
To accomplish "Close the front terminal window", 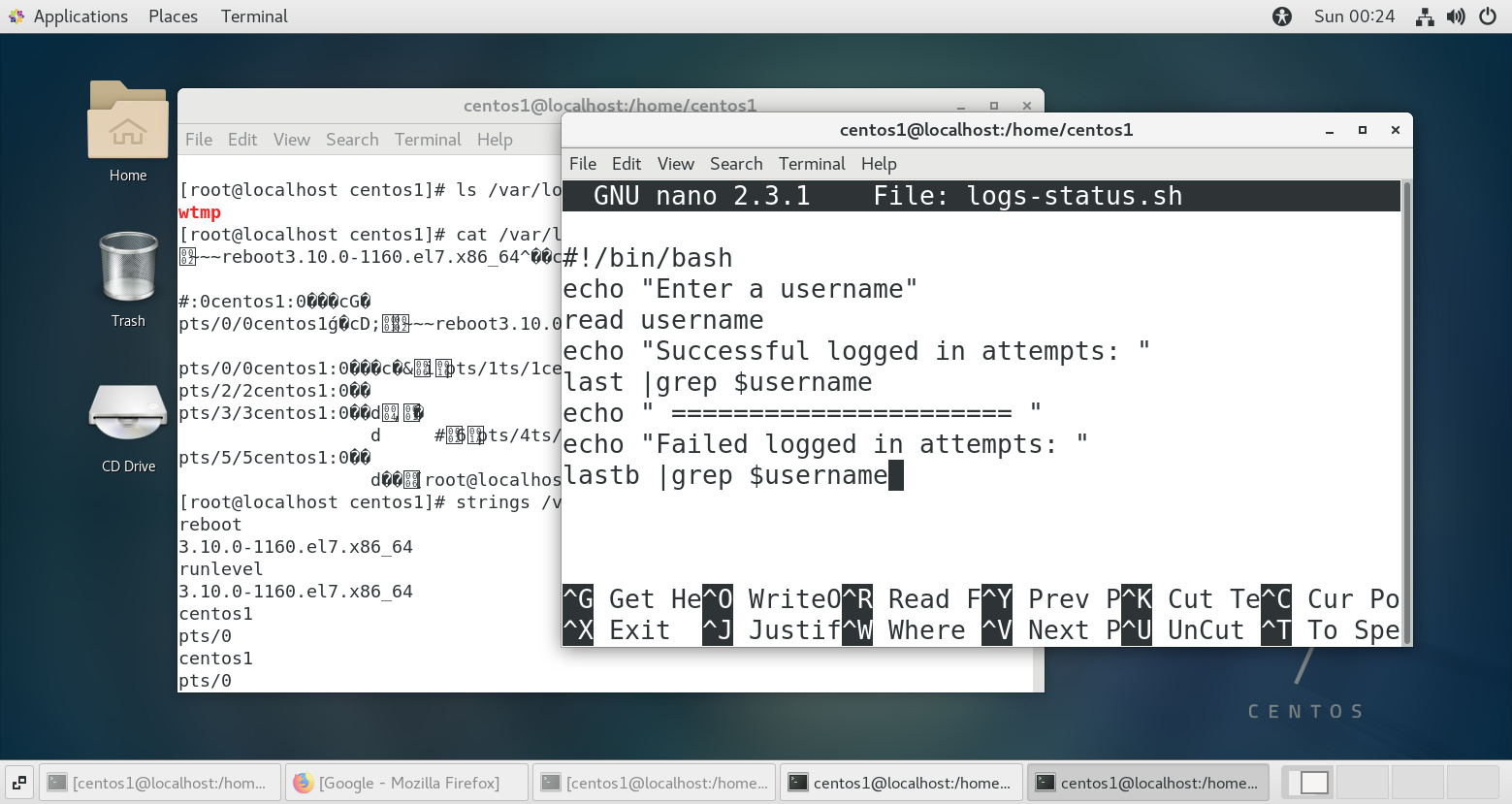I will click(1396, 130).
